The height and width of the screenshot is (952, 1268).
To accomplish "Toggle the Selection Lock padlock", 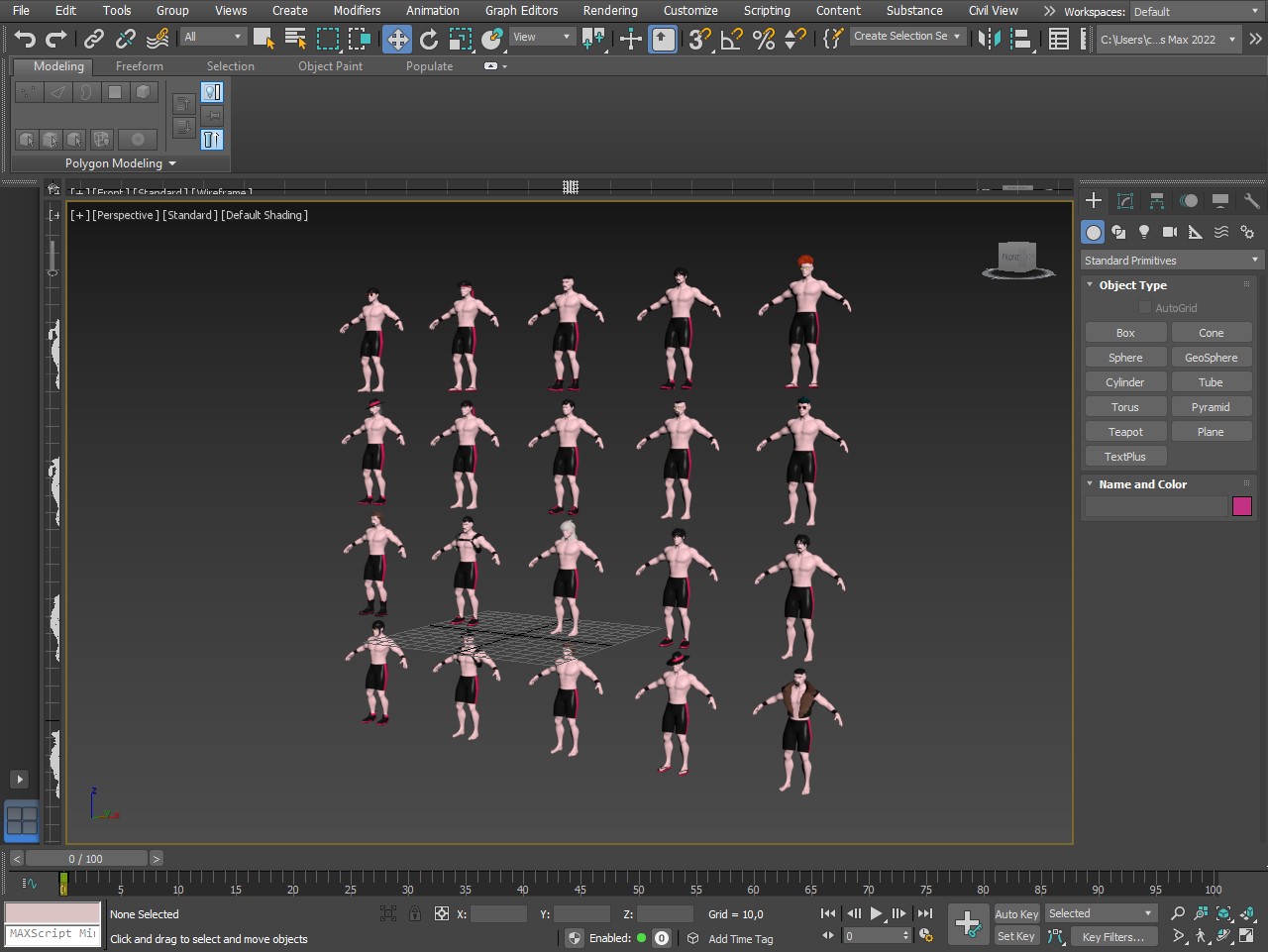I will point(415,913).
